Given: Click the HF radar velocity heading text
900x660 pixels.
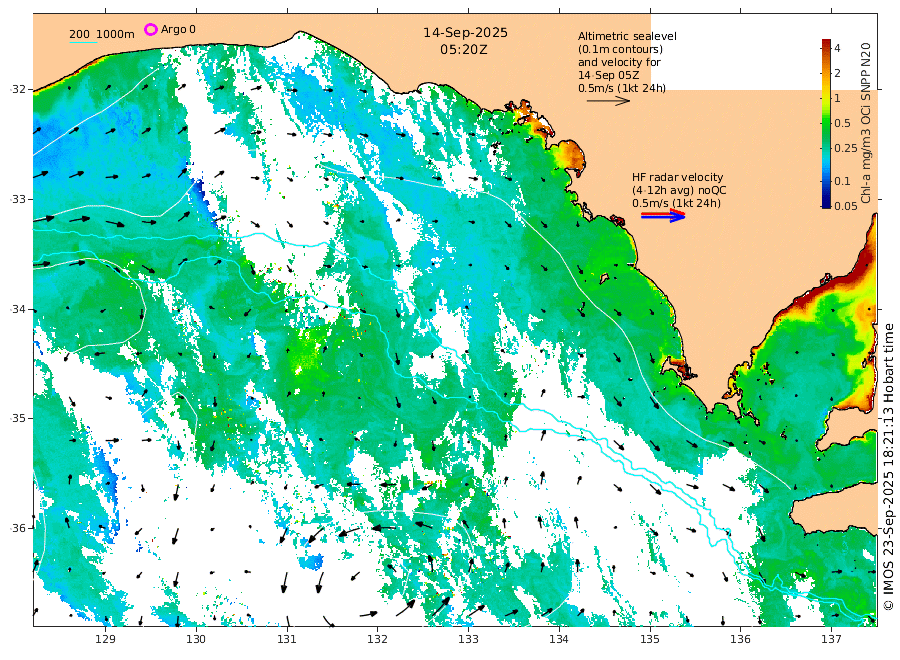Looking at the screenshot, I should 677,177.
